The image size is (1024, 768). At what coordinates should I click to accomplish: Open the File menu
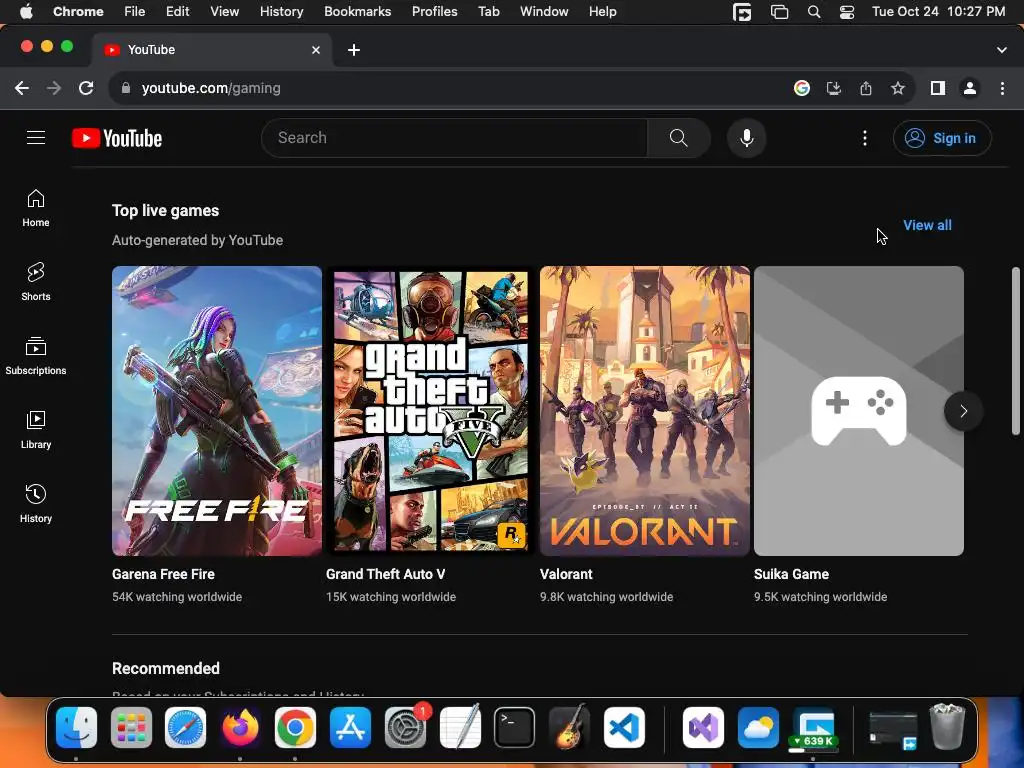pyautogui.click(x=135, y=12)
